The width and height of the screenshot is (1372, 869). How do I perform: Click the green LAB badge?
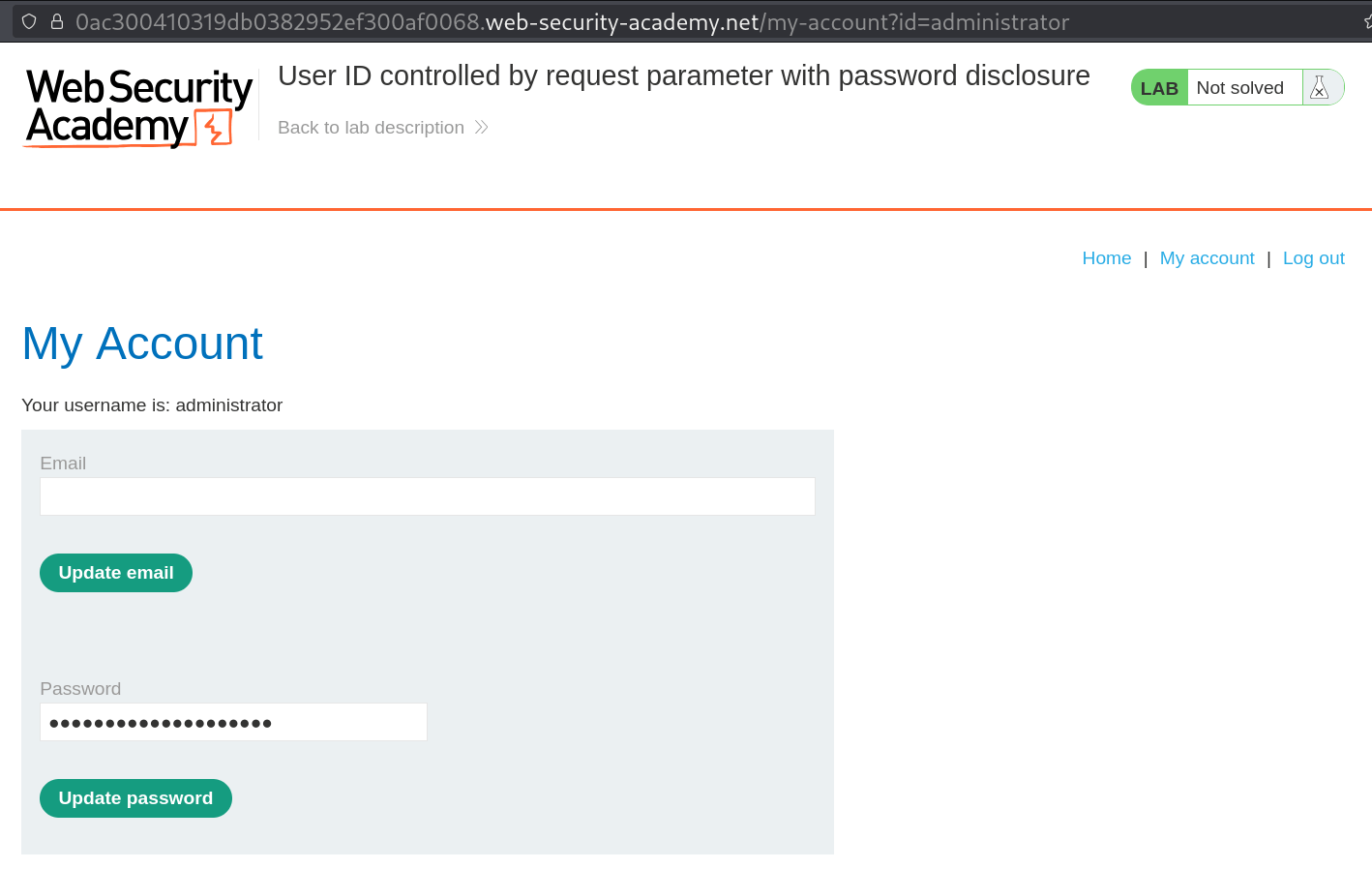pos(1158,87)
